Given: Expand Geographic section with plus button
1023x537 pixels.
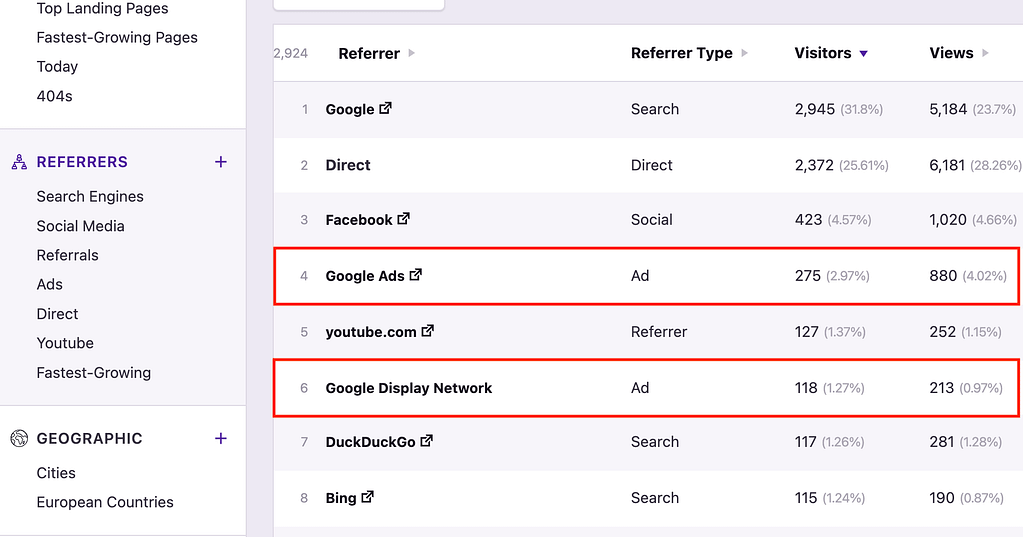Looking at the screenshot, I should 221,438.
